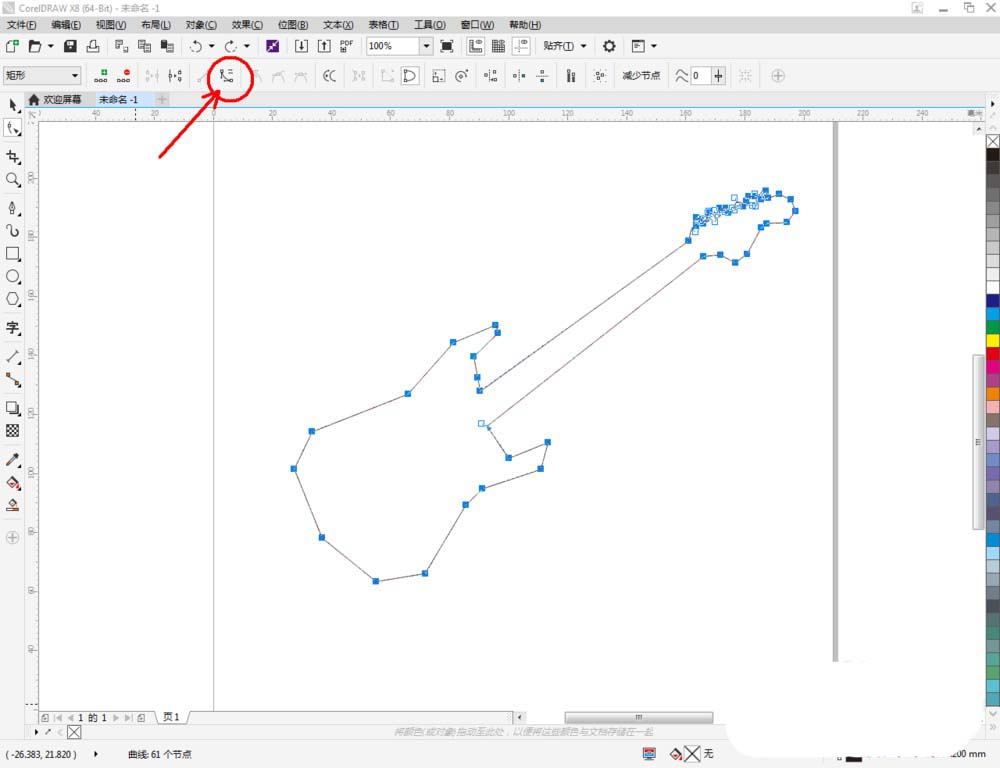The image size is (1000, 768).
Task: Open the 文件(F) menu
Action: 22,25
